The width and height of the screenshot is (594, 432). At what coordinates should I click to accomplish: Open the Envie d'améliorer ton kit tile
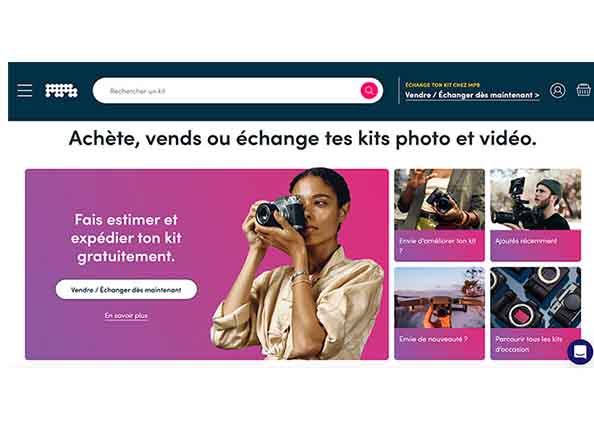[439, 215]
